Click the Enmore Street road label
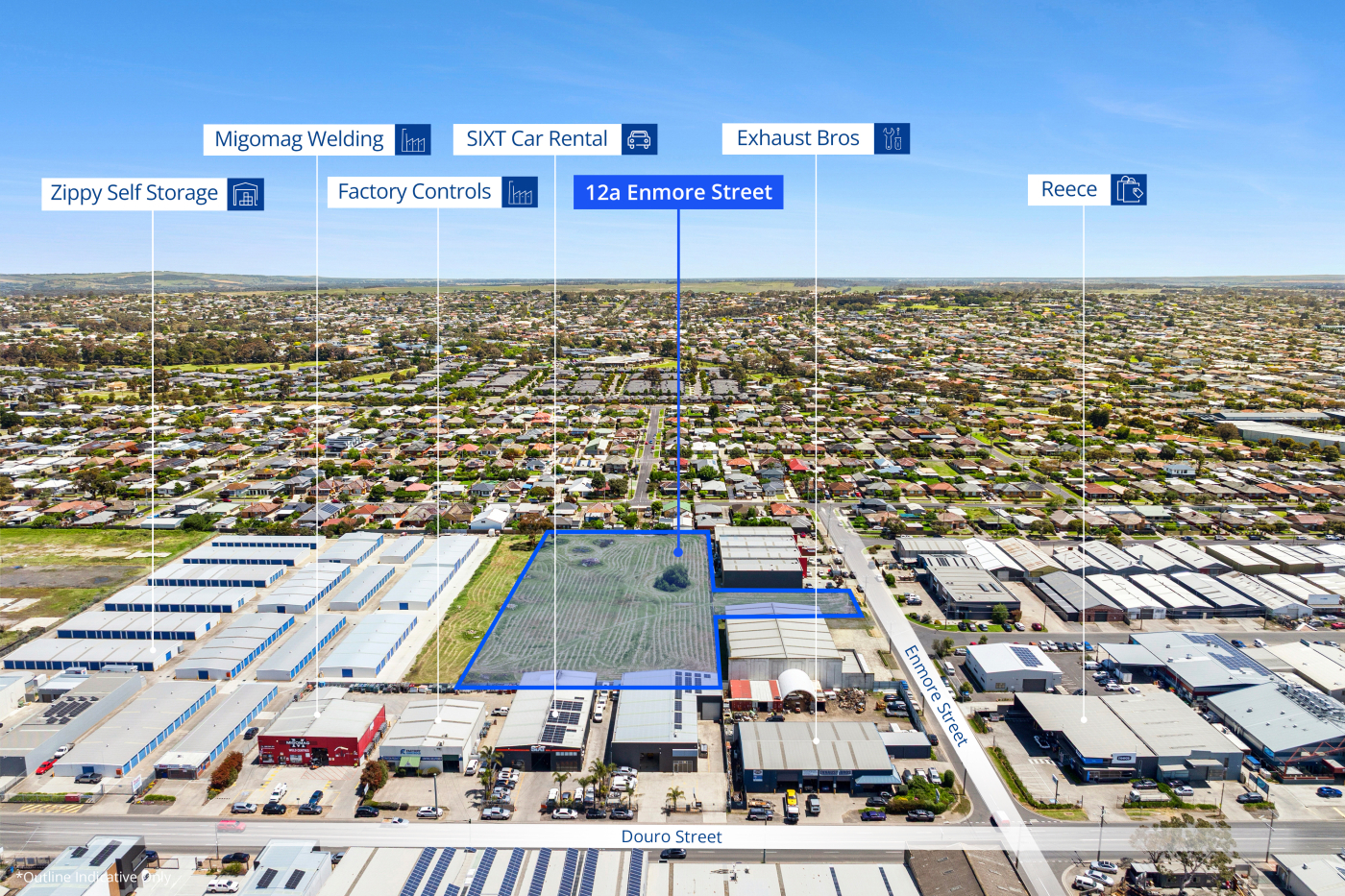Image resolution: width=1345 pixels, height=896 pixels. pos(935,695)
